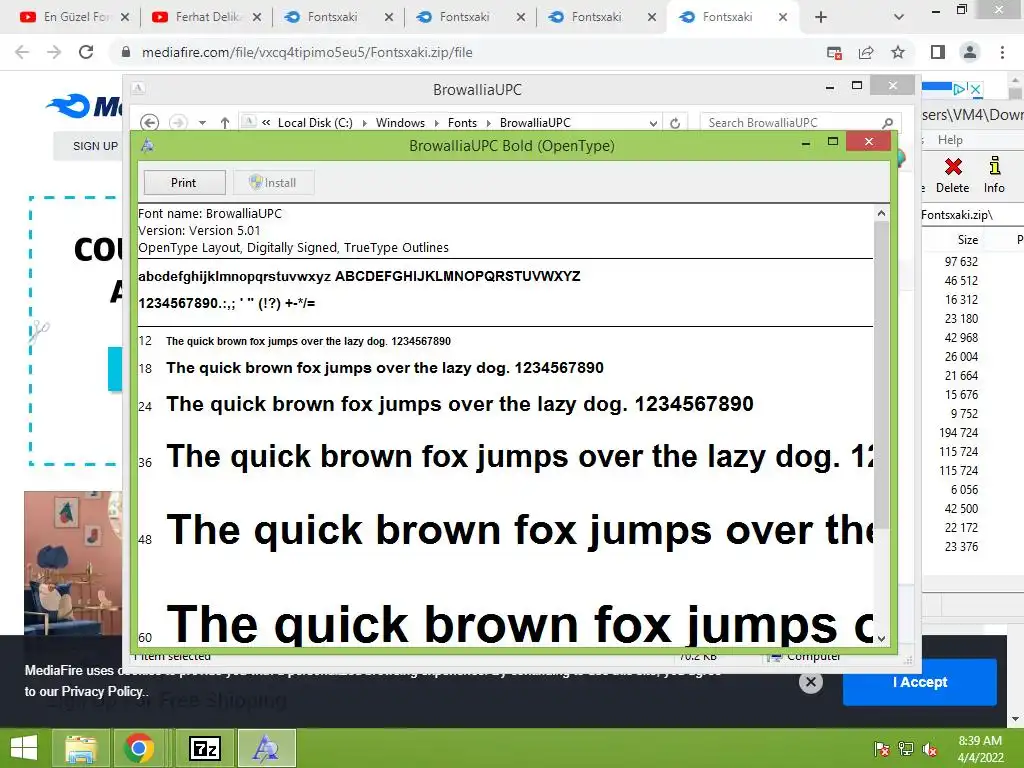
Task: Go up one folder level in explorer
Action: (x=225, y=123)
